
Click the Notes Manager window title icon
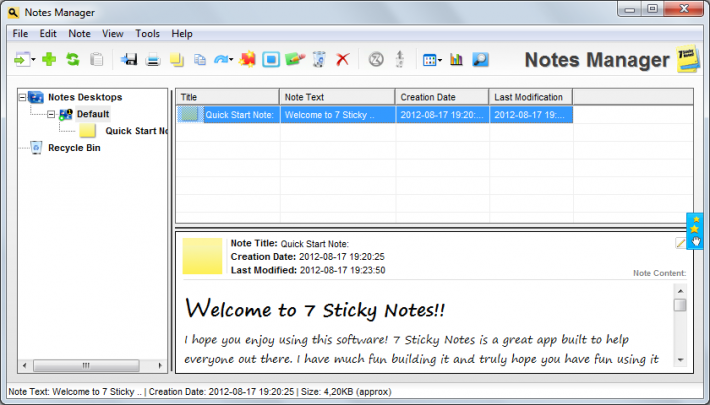point(14,13)
